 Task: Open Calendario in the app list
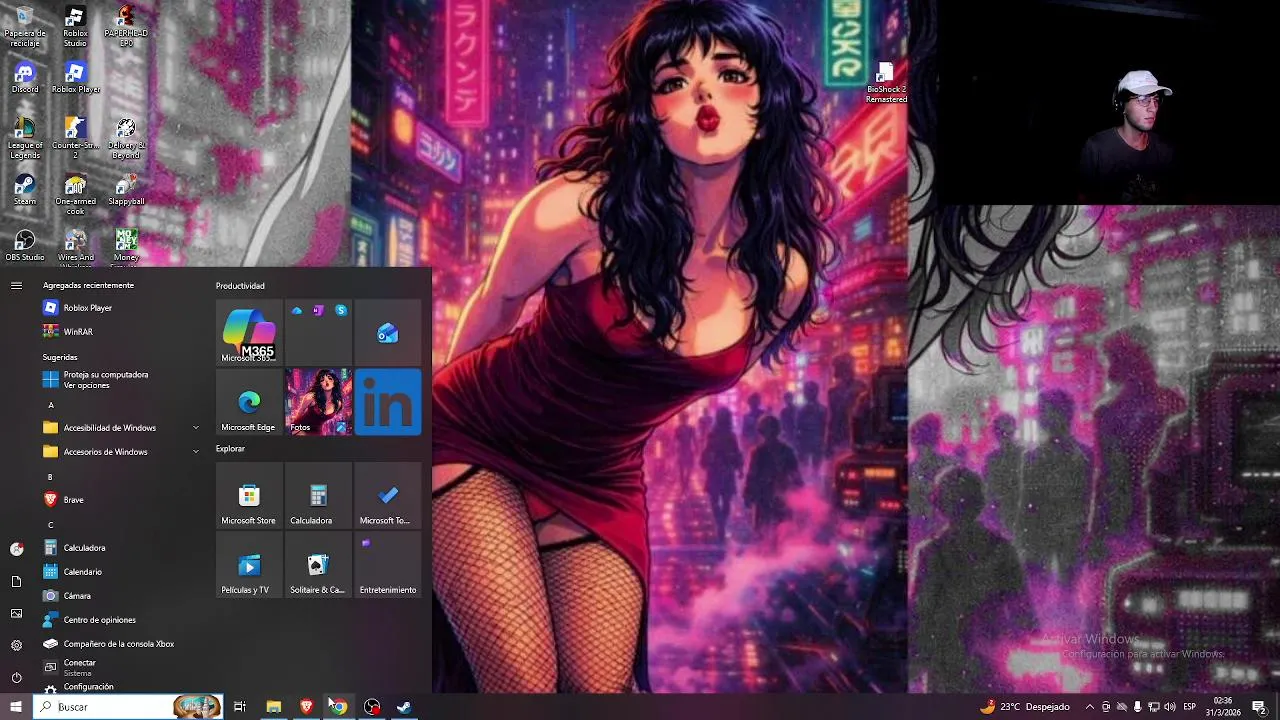tap(120, 572)
